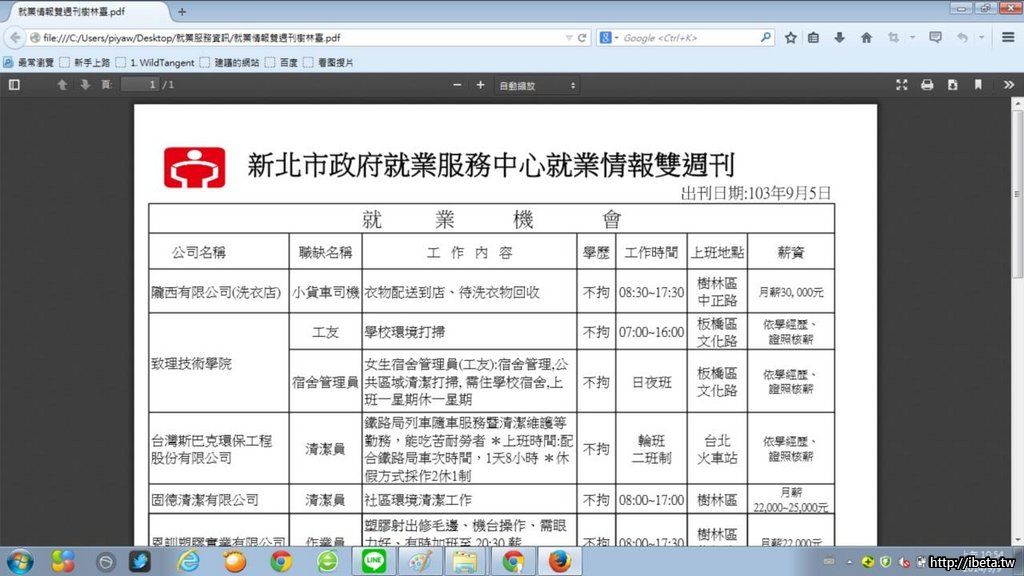The height and width of the screenshot is (576, 1024).
Task: Download the PDF file
Action: pyautogui.click(x=952, y=85)
